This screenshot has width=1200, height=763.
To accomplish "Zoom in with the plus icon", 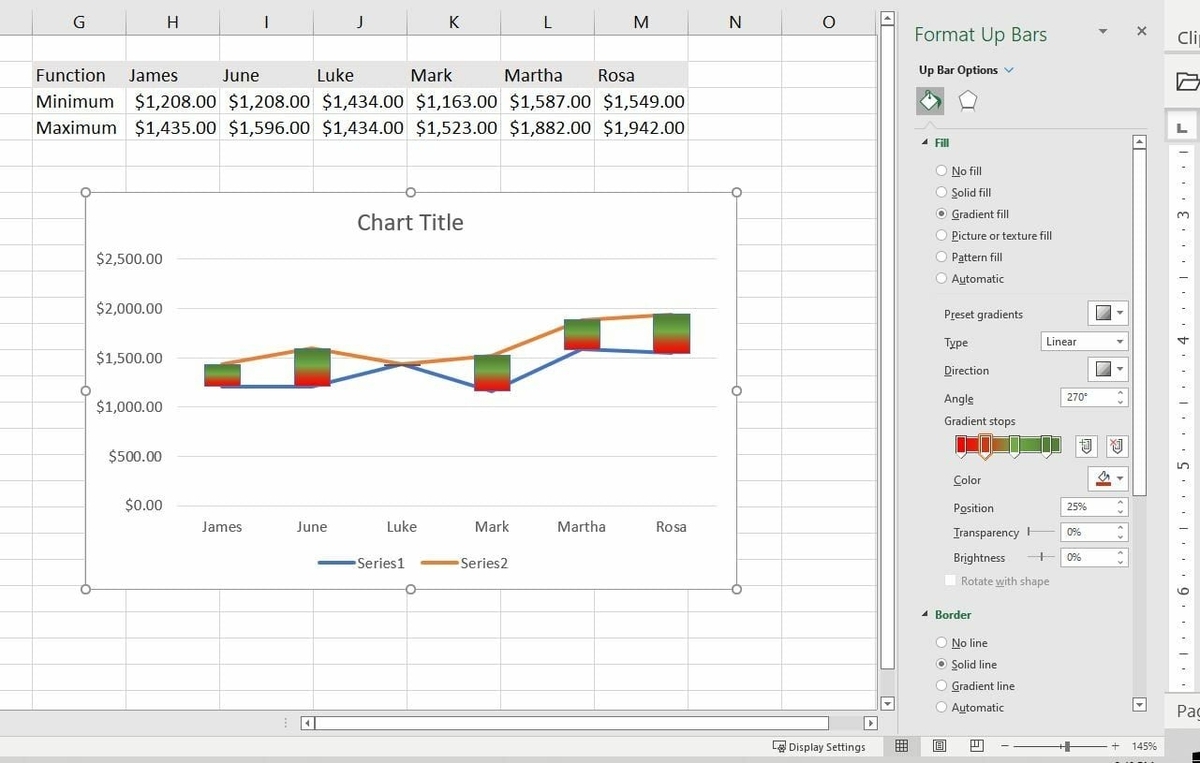I will (x=1113, y=746).
